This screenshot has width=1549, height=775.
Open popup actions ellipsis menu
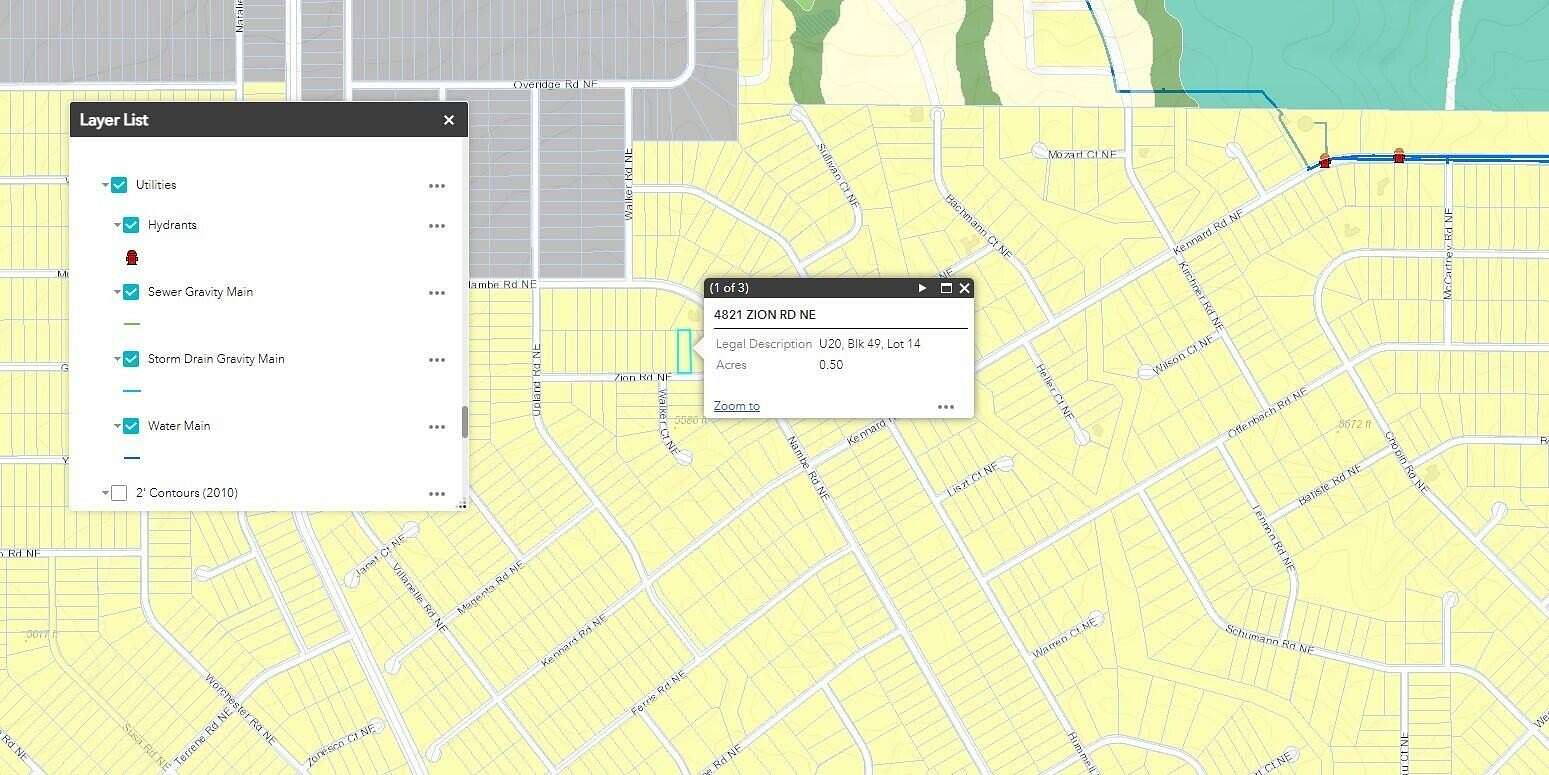point(946,407)
